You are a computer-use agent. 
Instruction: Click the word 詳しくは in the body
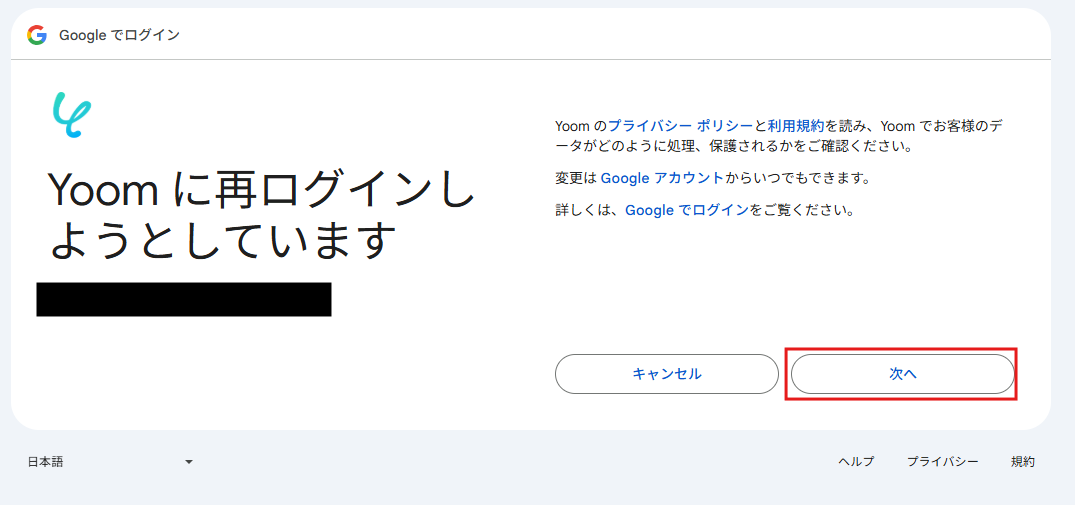587,211
